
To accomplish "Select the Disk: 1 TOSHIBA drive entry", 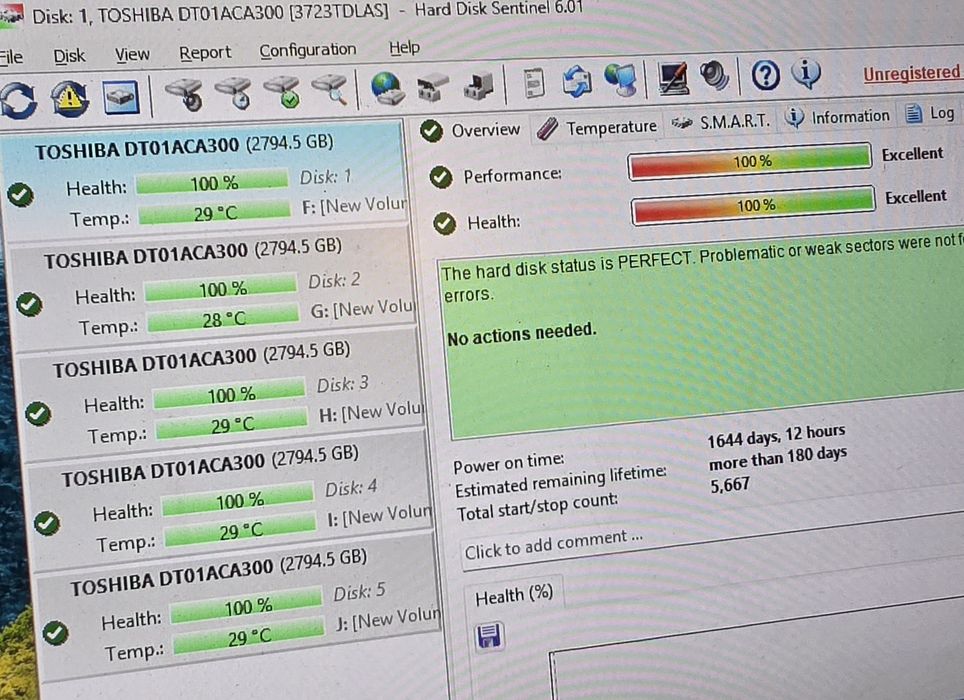I will point(203,178).
